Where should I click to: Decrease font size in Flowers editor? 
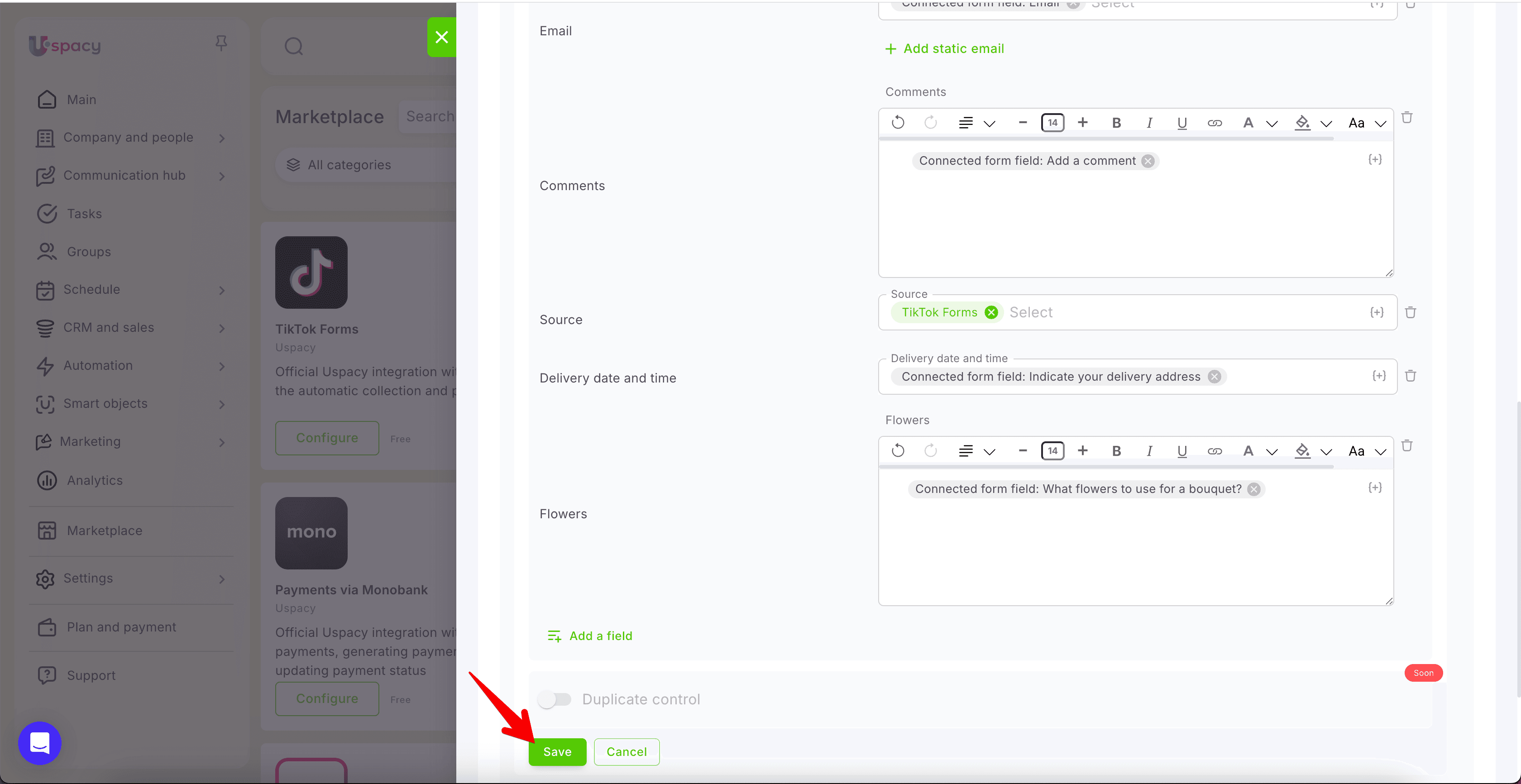(x=1023, y=451)
